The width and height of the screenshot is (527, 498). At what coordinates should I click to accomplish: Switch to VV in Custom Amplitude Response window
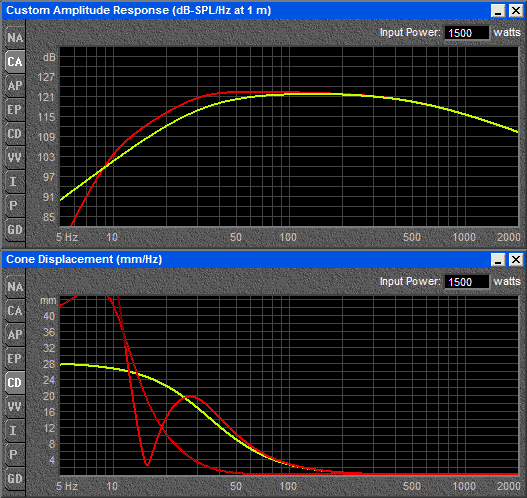click(15, 157)
